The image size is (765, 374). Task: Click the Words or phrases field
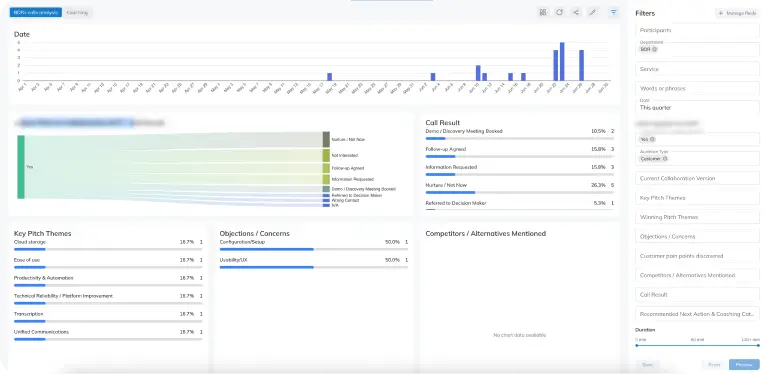point(697,89)
